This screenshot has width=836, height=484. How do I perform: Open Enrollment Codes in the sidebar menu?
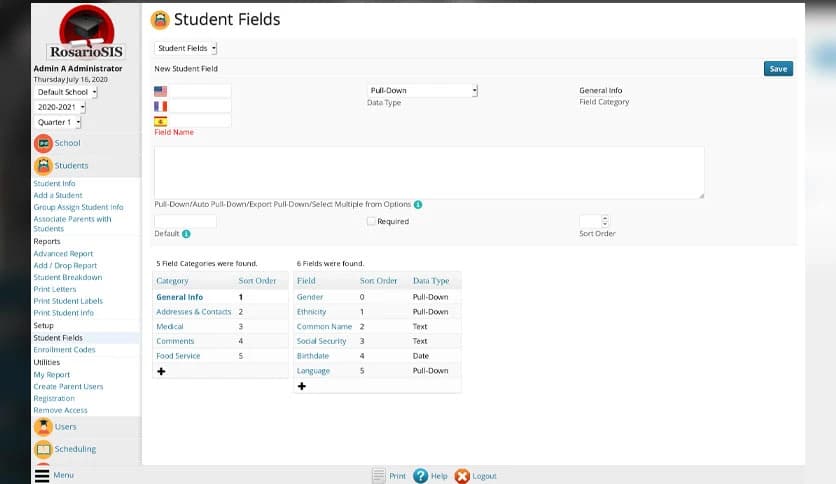64,350
